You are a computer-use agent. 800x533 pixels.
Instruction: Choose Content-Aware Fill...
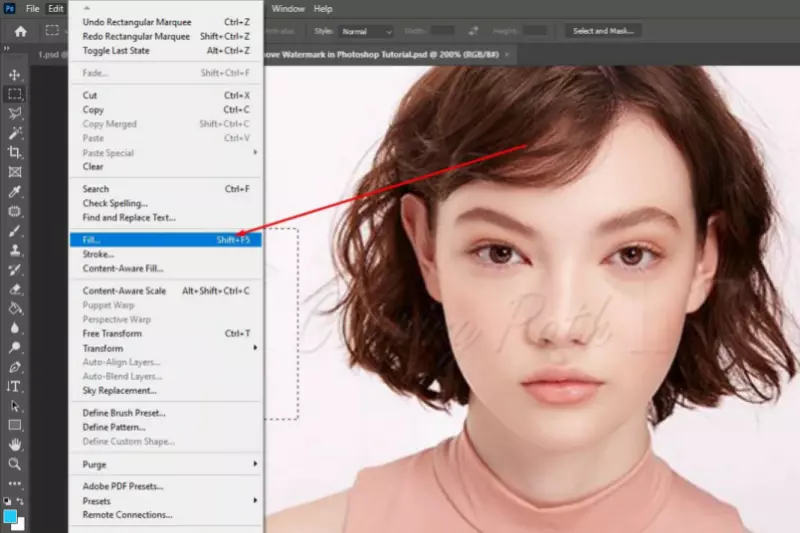[x=165, y=268]
